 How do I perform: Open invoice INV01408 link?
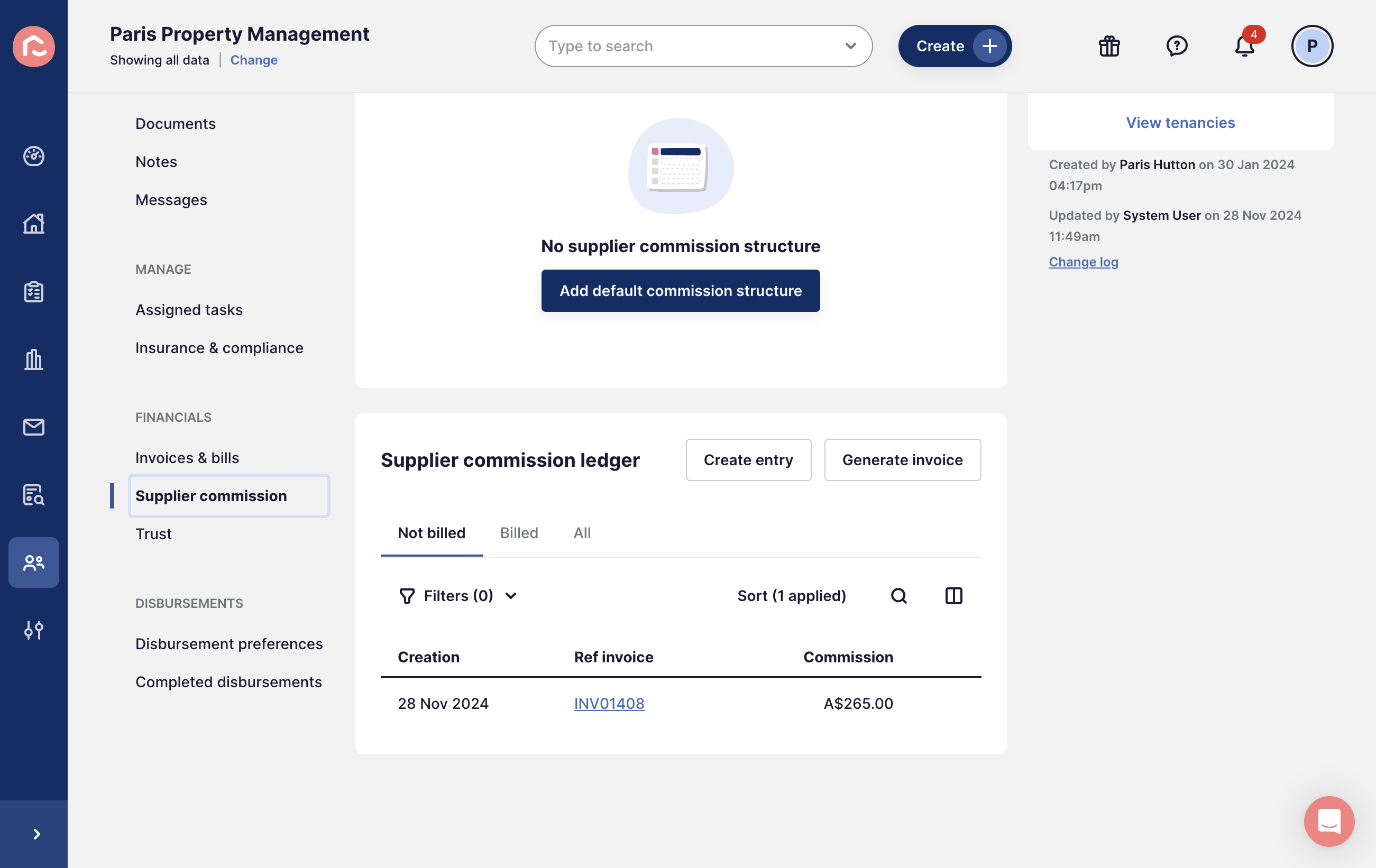609,704
